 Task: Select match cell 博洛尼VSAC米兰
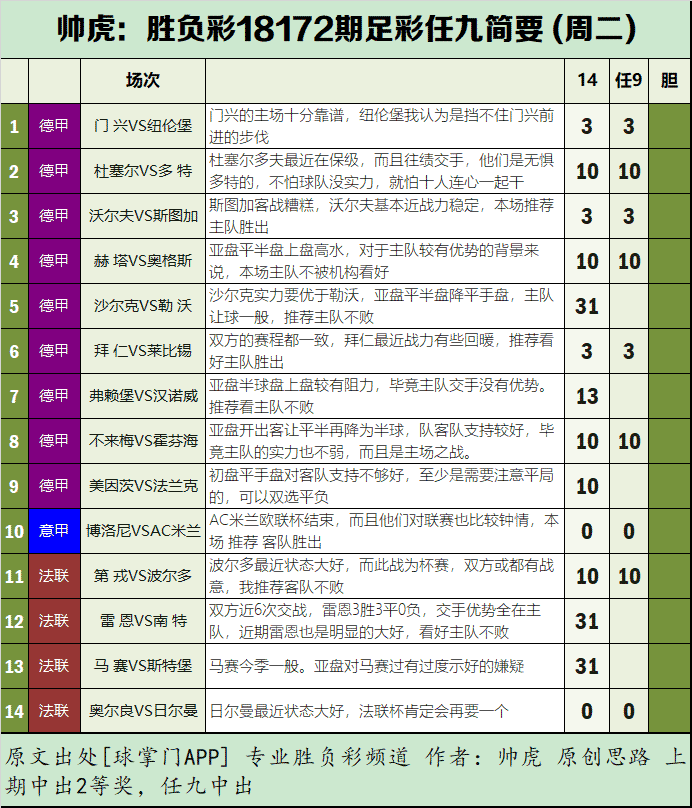pos(143,531)
